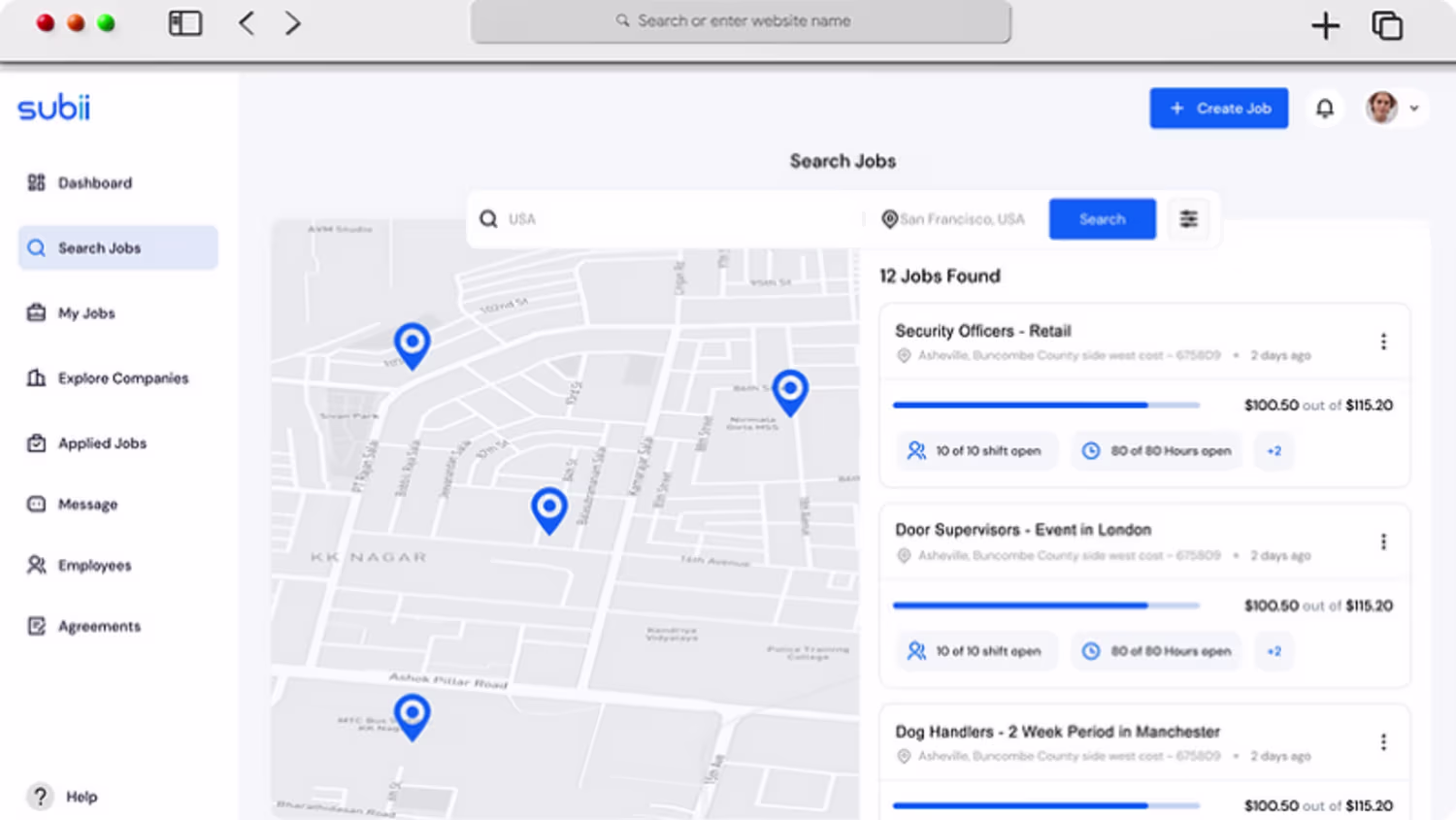Screen dimensions: 1456x820
Task: Open options menu for Door Supervisors job
Action: pyautogui.click(x=1383, y=541)
